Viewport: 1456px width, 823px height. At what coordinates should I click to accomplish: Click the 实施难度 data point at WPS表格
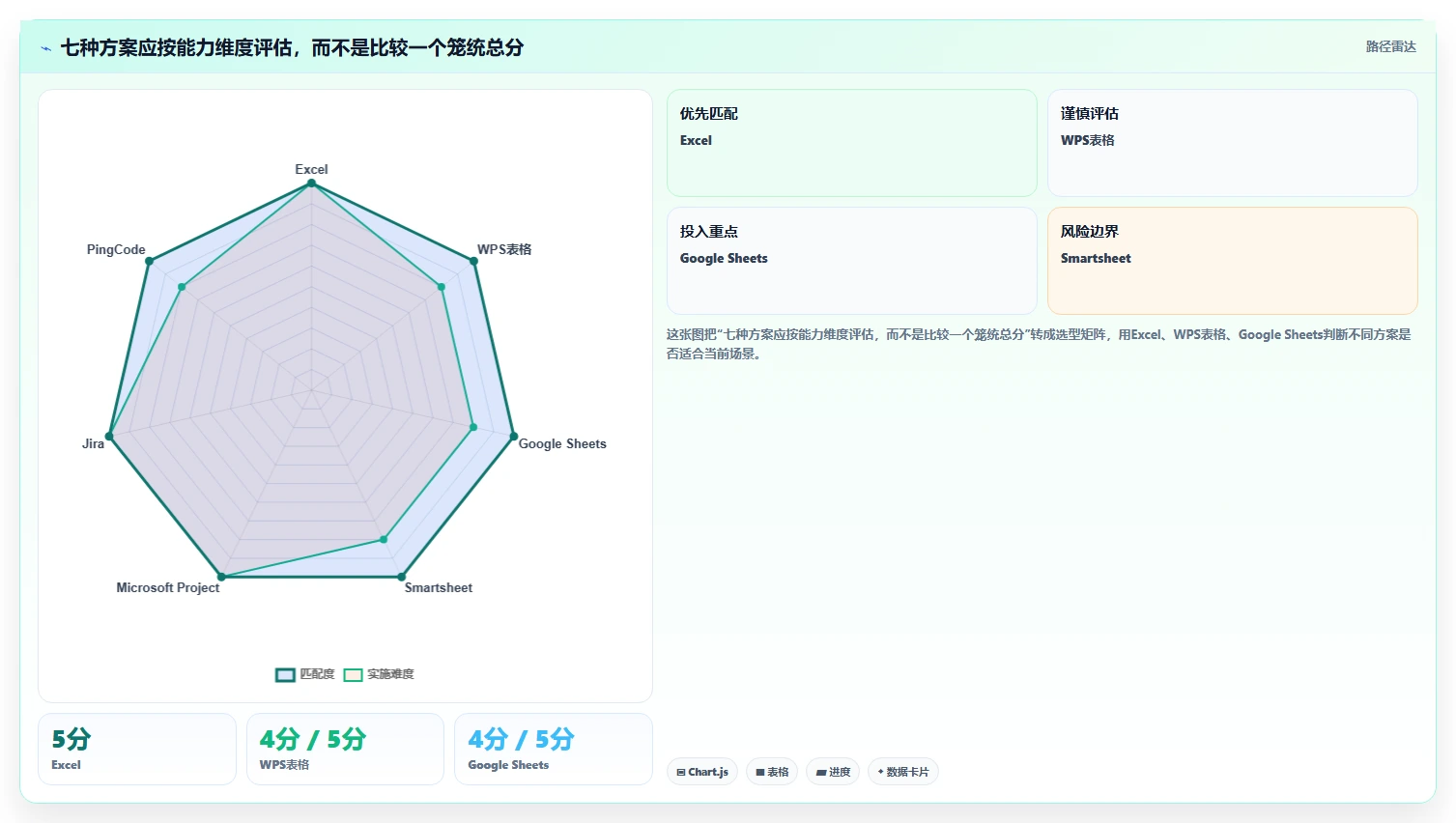pyautogui.click(x=442, y=287)
